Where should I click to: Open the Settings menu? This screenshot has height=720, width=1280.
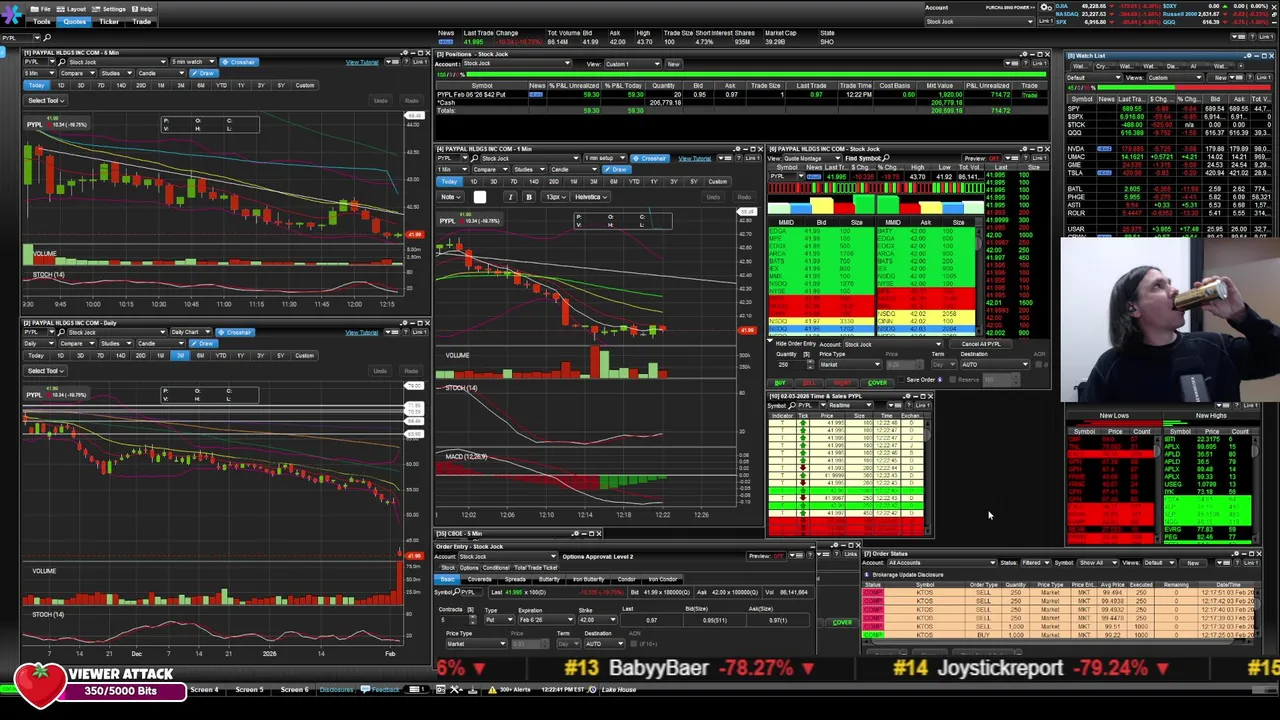(x=108, y=9)
